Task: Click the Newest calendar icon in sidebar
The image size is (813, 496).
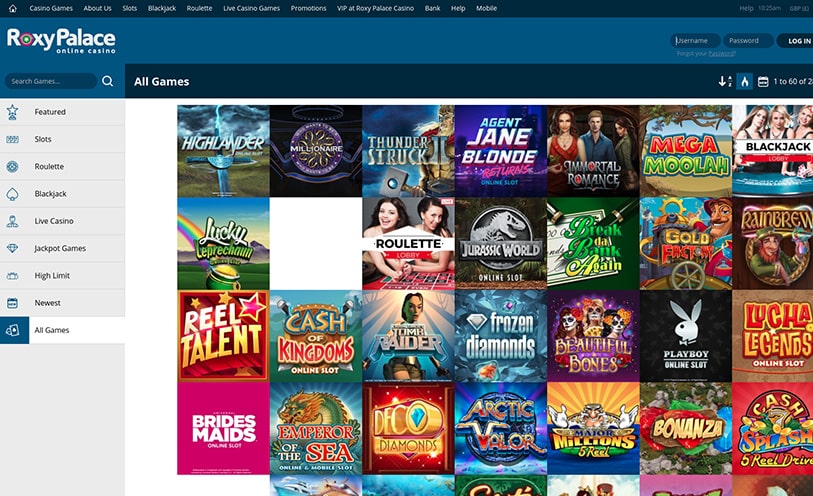Action: [x=12, y=303]
